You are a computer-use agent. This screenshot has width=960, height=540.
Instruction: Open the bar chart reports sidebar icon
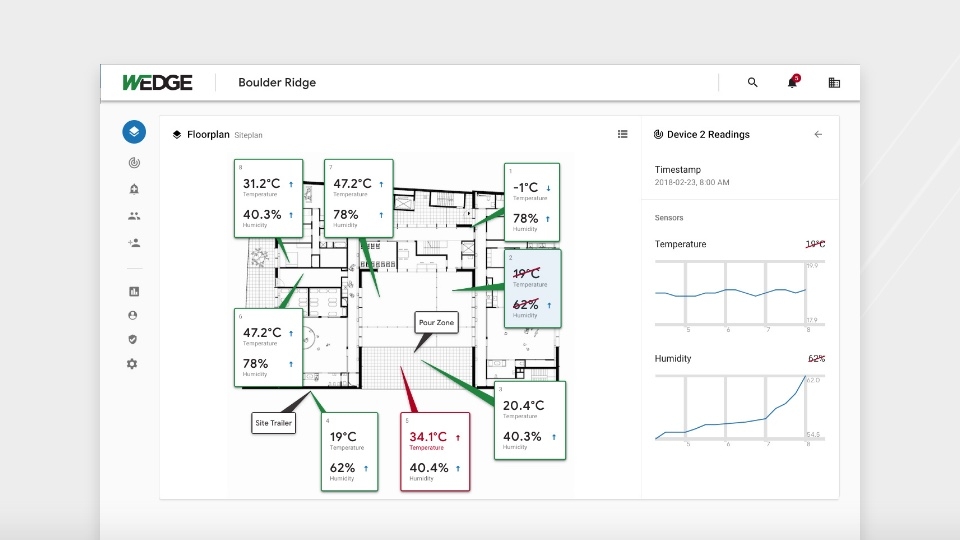[134, 291]
